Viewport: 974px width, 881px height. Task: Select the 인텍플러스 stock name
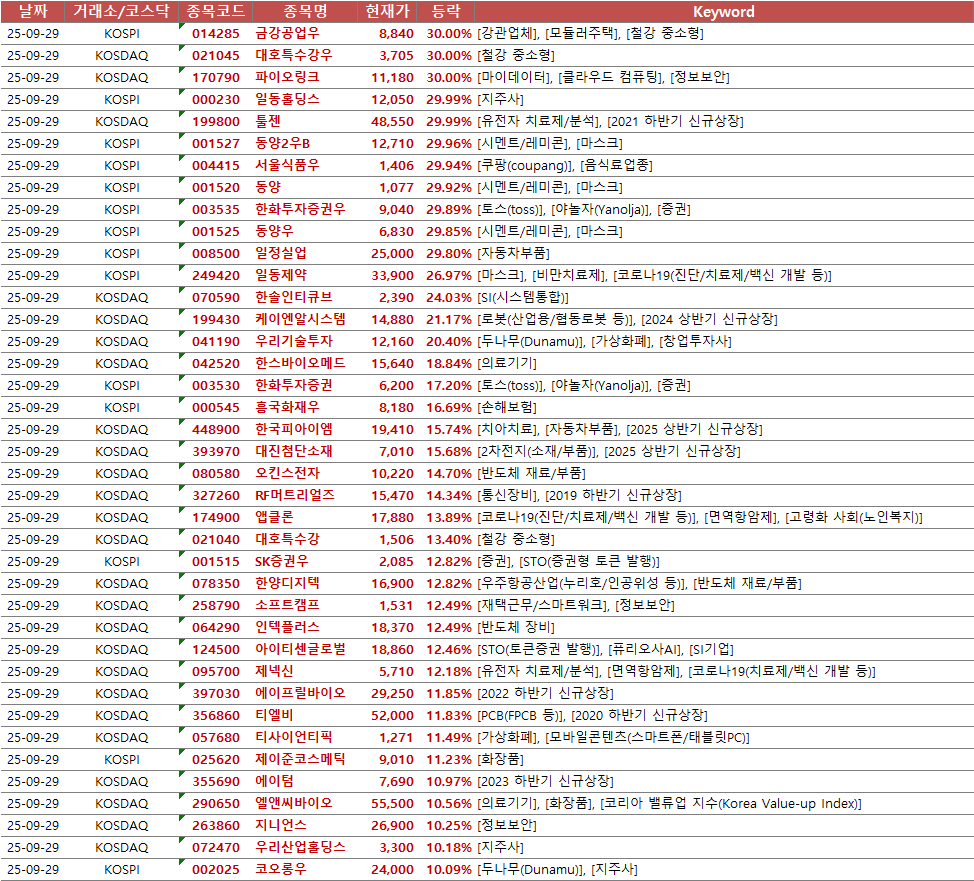(287, 628)
